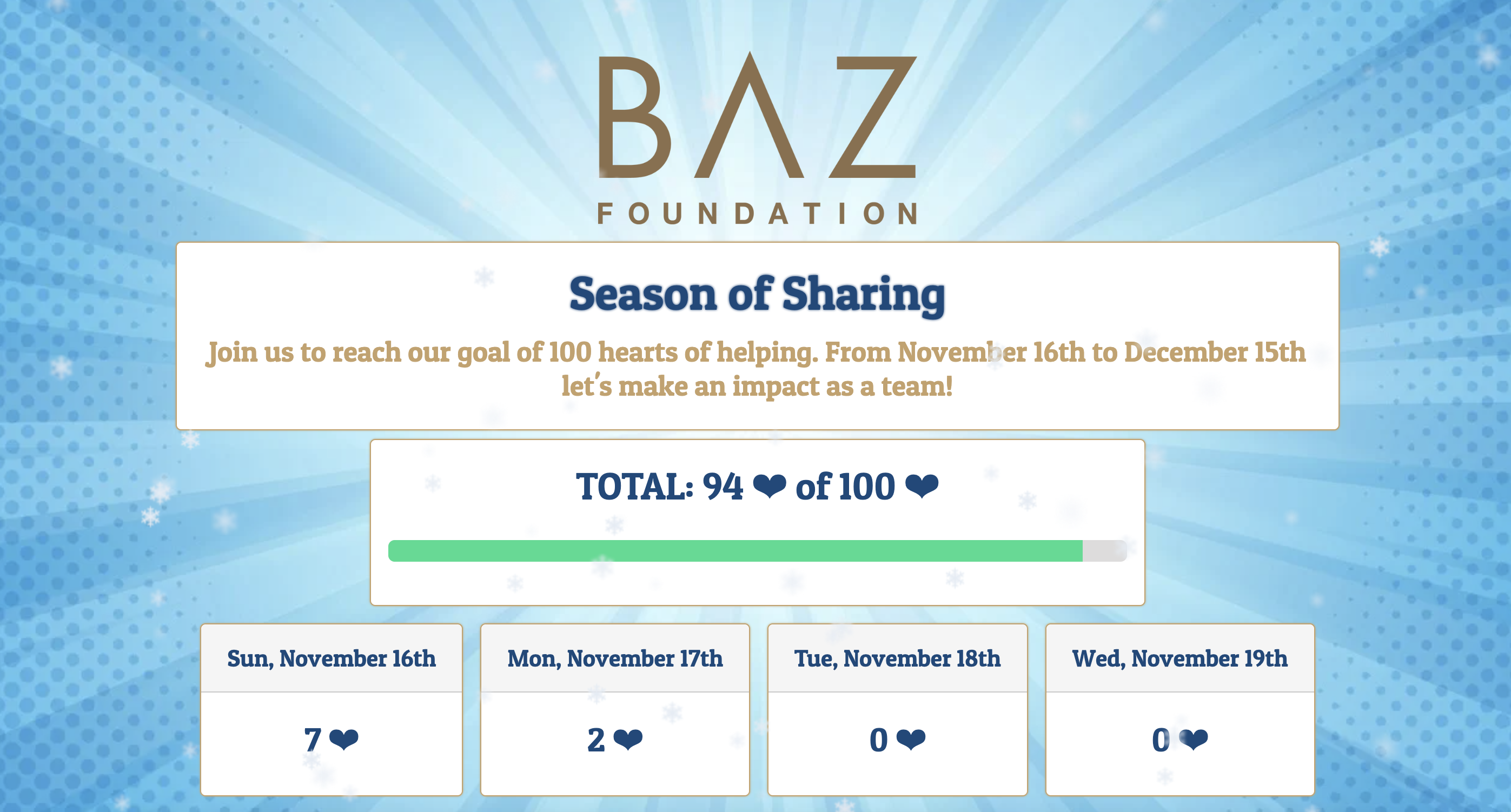Image resolution: width=1511 pixels, height=812 pixels.
Task: Click the heart in Wednesday November 19th card
Action: [x=1194, y=740]
